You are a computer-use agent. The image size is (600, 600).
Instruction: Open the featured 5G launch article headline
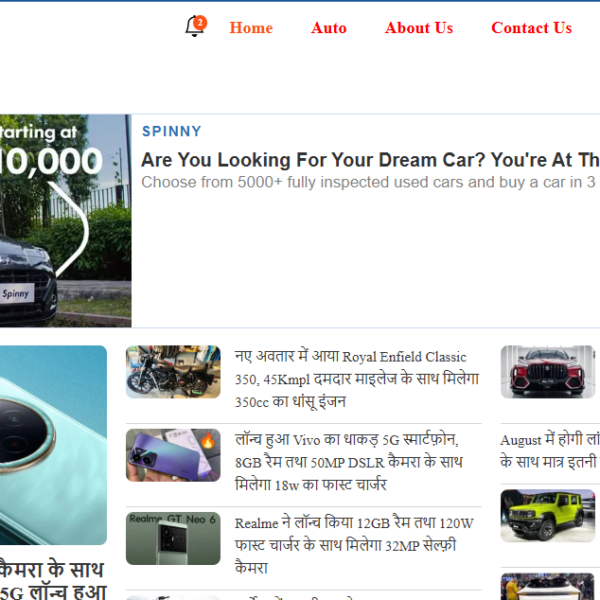[x=53, y=580]
